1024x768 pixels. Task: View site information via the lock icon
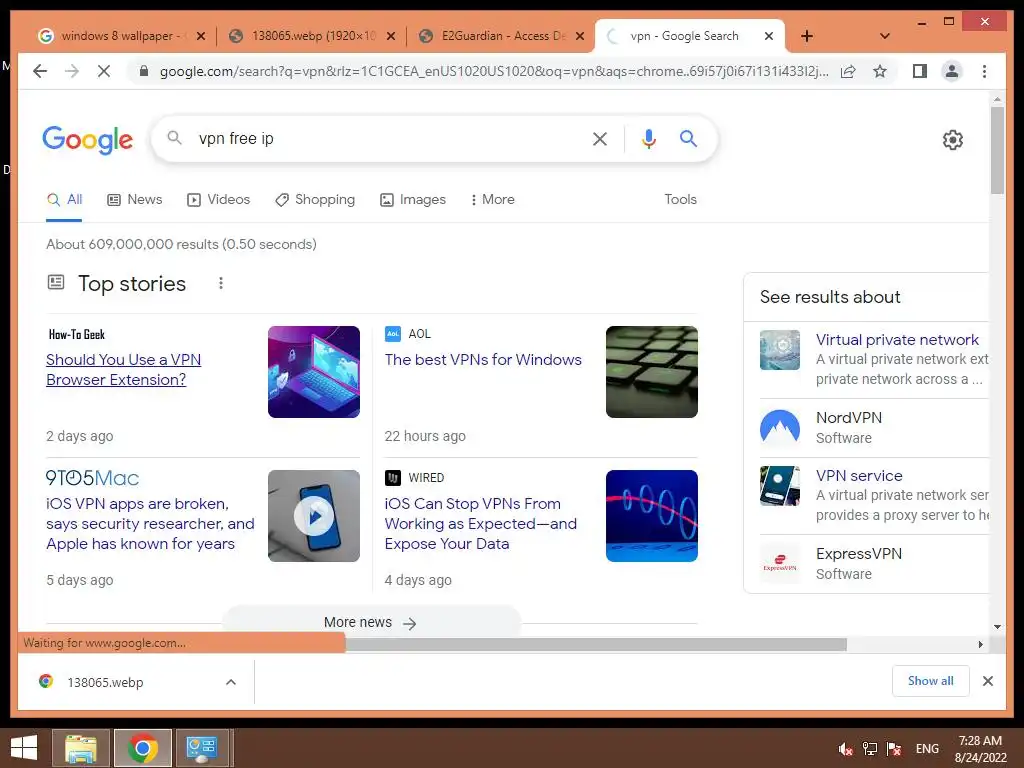(x=144, y=71)
